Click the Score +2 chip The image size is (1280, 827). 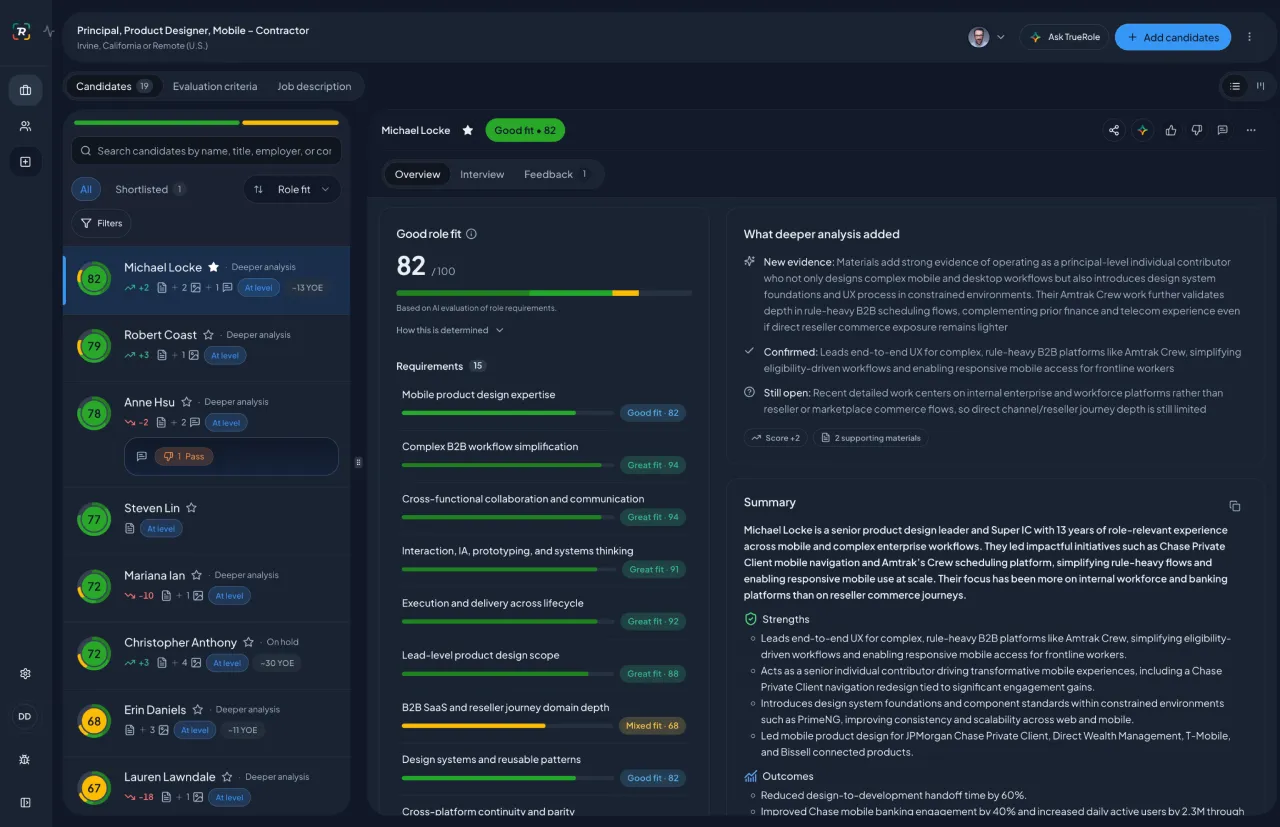(x=775, y=438)
